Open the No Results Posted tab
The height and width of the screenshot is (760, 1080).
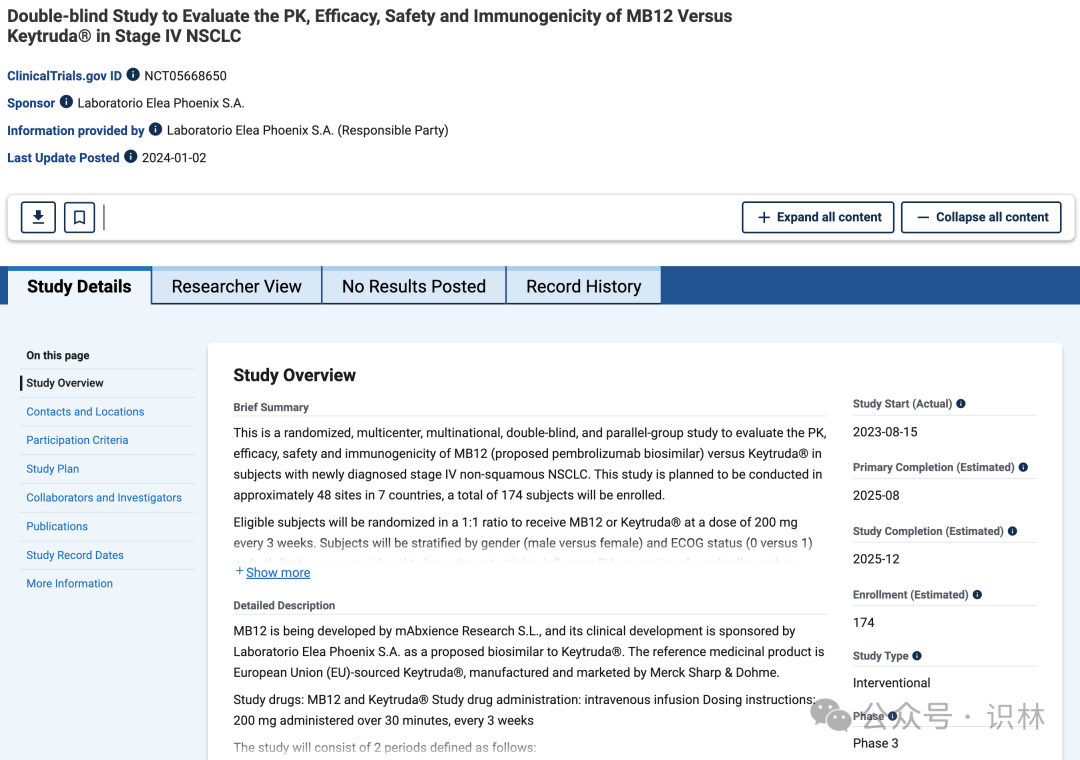(414, 286)
